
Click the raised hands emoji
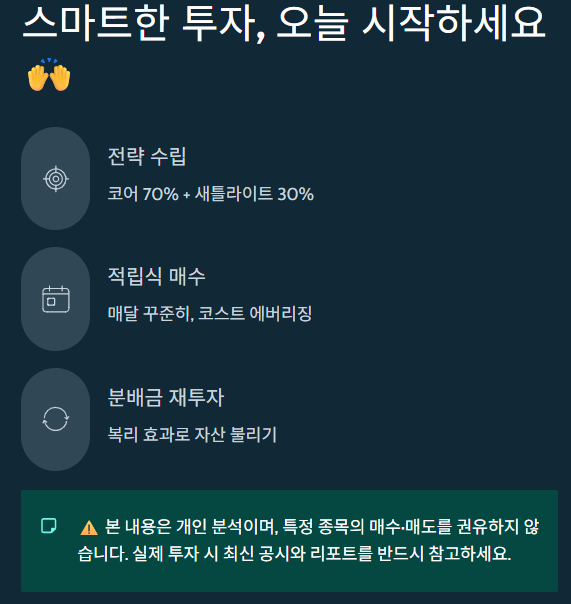point(49,75)
